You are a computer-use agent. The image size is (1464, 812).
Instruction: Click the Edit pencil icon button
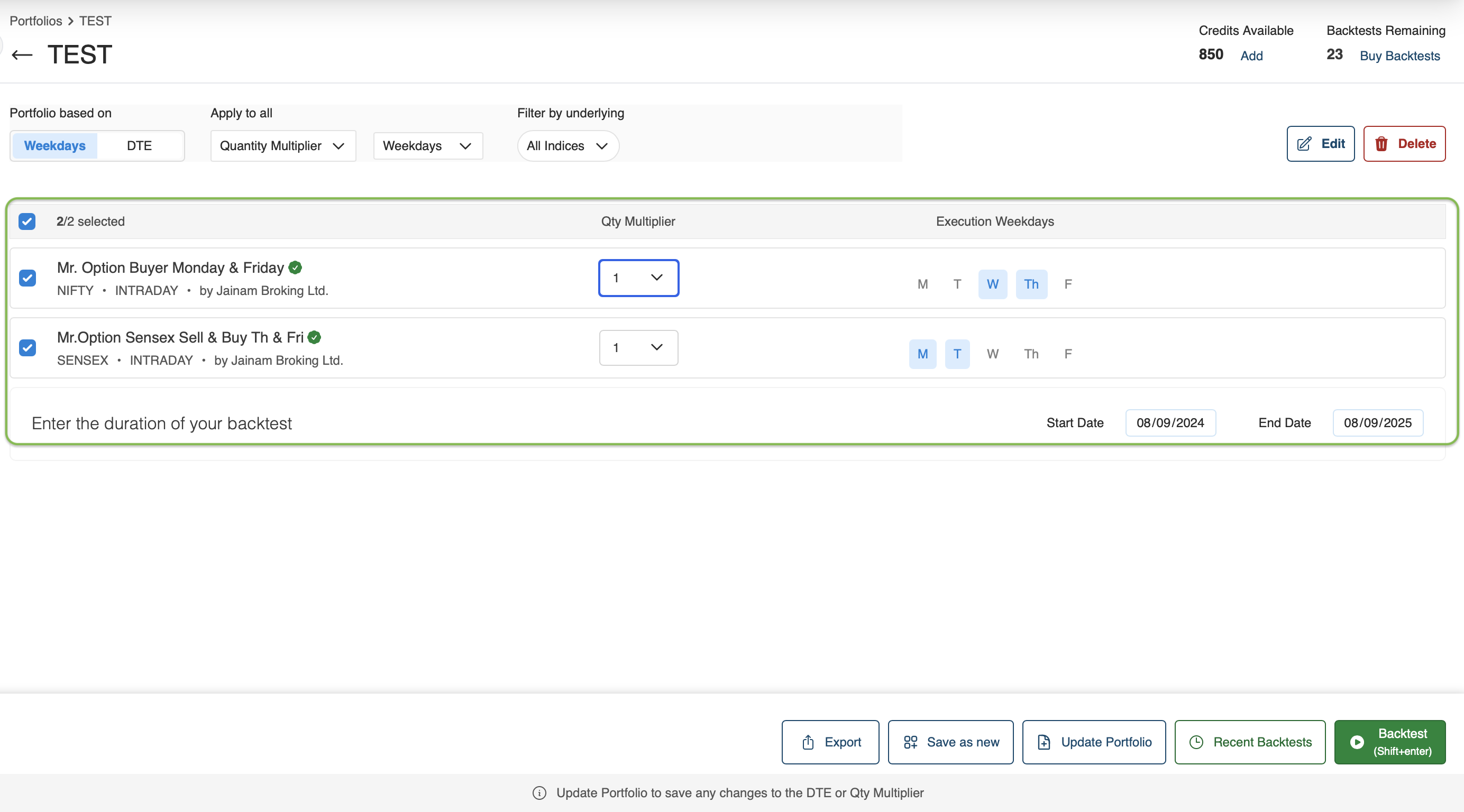[1304, 144]
